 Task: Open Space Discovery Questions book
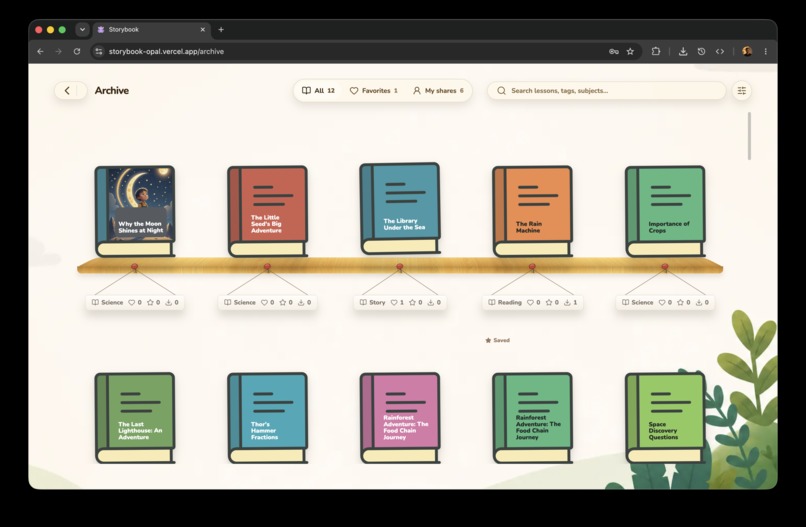pos(665,418)
